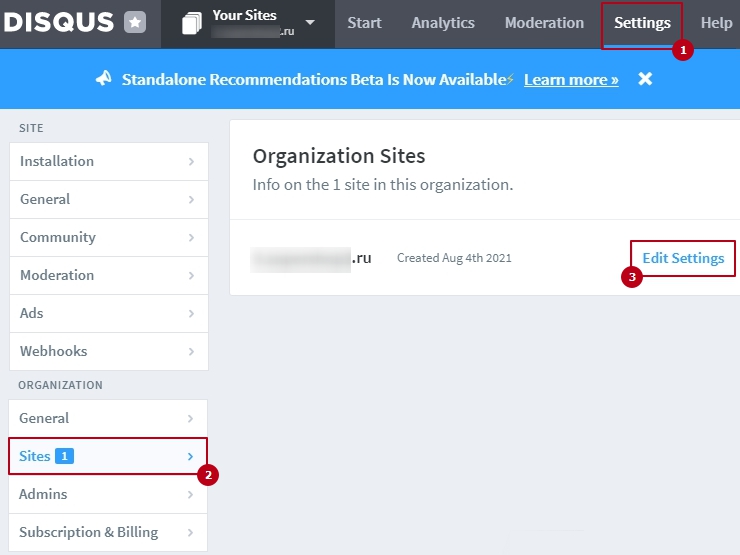This screenshot has width=740, height=555.
Task: Open the Your Sites dropdown arrow
Action: [310, 23]
